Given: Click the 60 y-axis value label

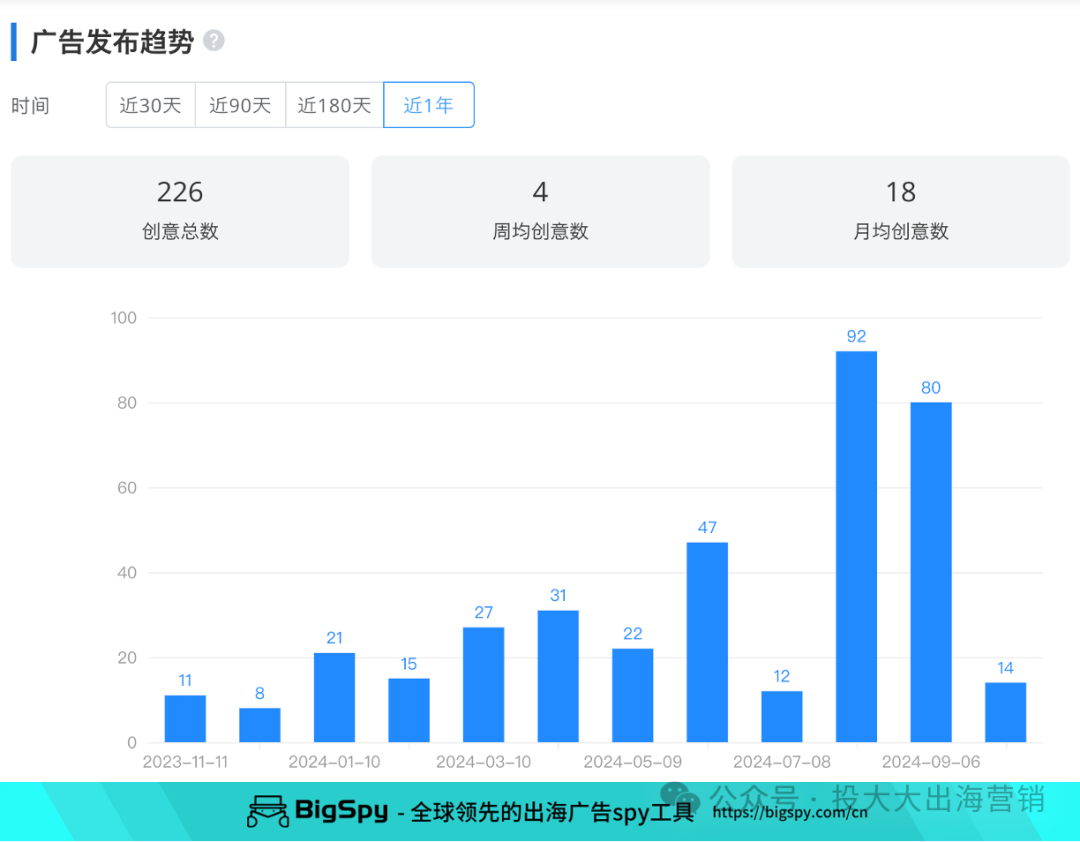Looking at the screenshot, I should pos(127,488).
